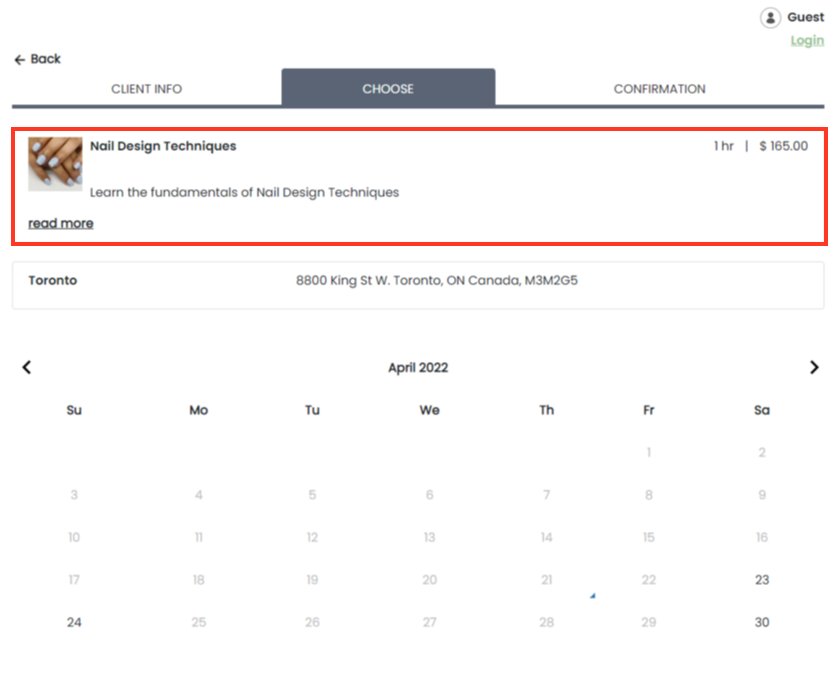Screen dimensions: 837x691
Task: Click the April 2022 month label
Action: tap(418, 367)
